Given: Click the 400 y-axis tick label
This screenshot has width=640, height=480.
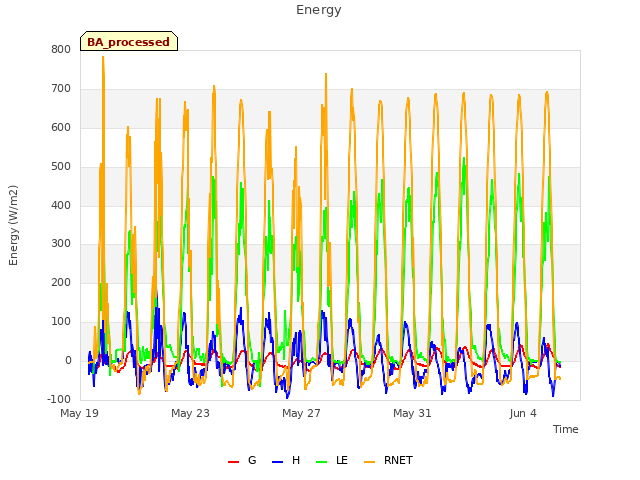Looking at the screenshot, I should [x=61, y=205].
